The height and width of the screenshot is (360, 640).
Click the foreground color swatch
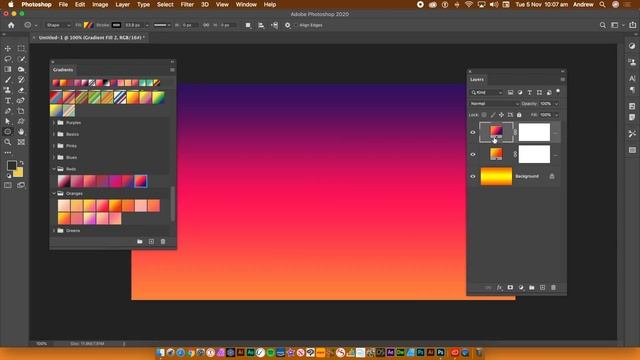[x=11, y=165]
